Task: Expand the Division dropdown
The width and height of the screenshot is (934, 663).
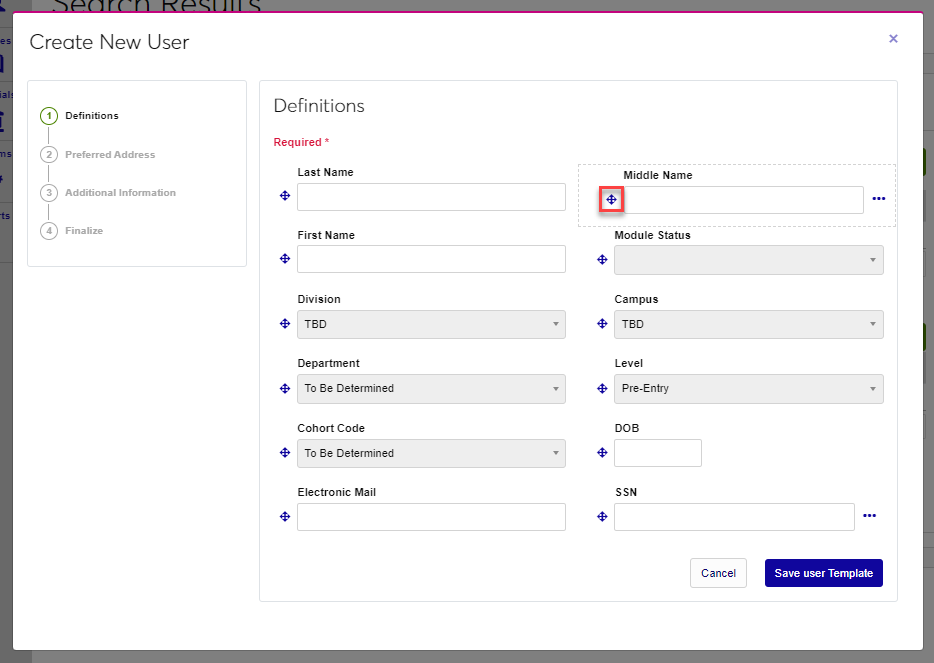Action: (x=431, y=325)
